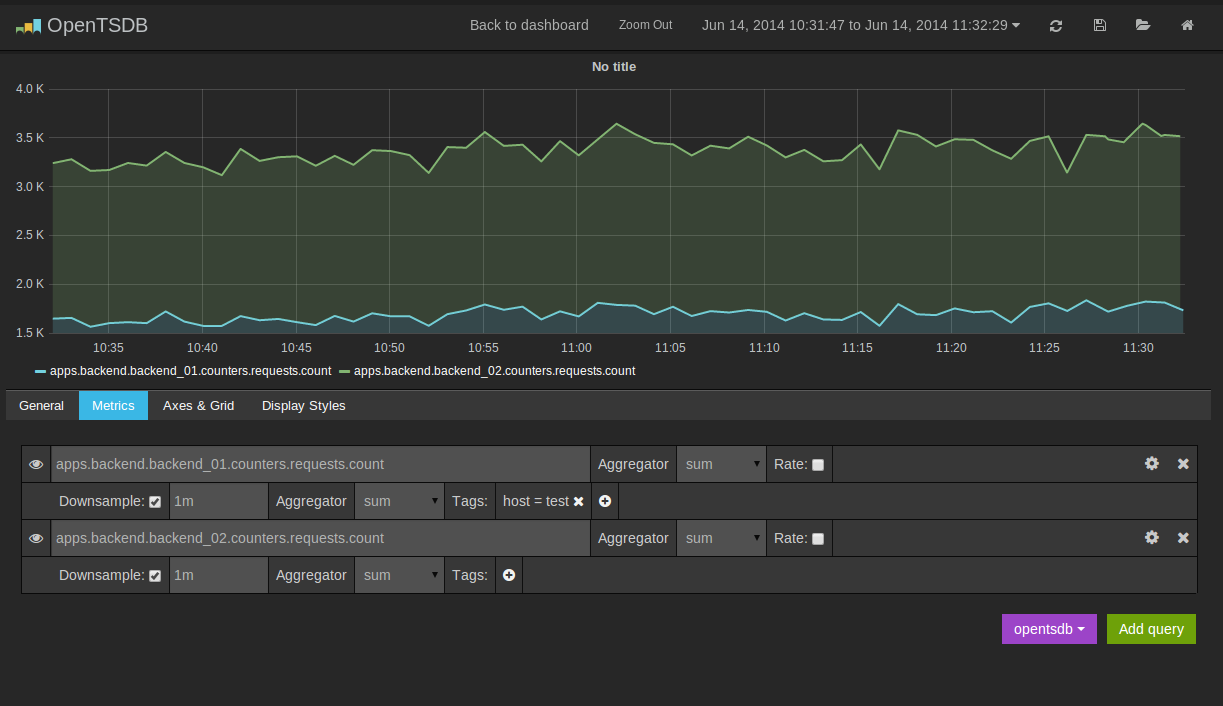Open the opentsdb datasource dropdown
Image resolution: width=1223 pixels, height=706 pixels.
[1049, 629]
